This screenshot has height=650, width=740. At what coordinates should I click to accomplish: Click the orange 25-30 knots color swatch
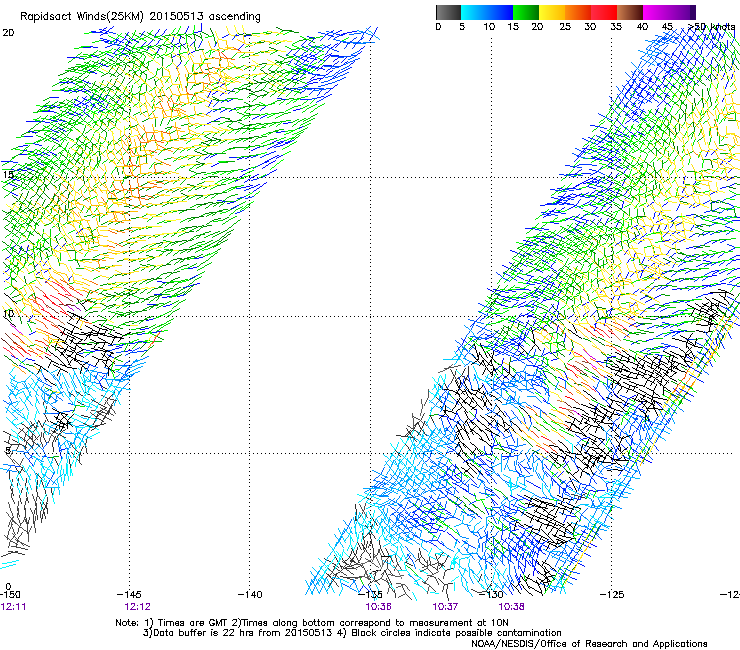pos(578,12)
